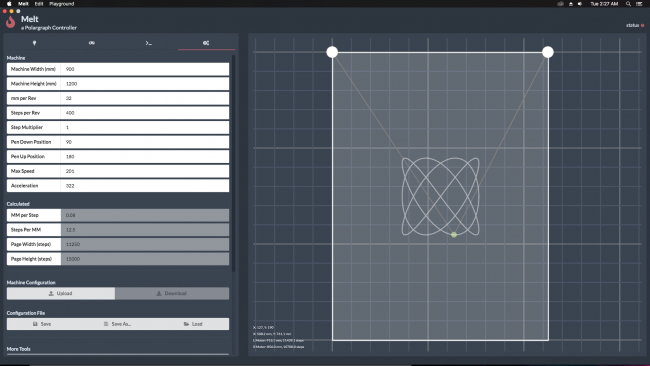The image size is (650, 366).
Task: Open the terminal console tab
Action: 149,43
